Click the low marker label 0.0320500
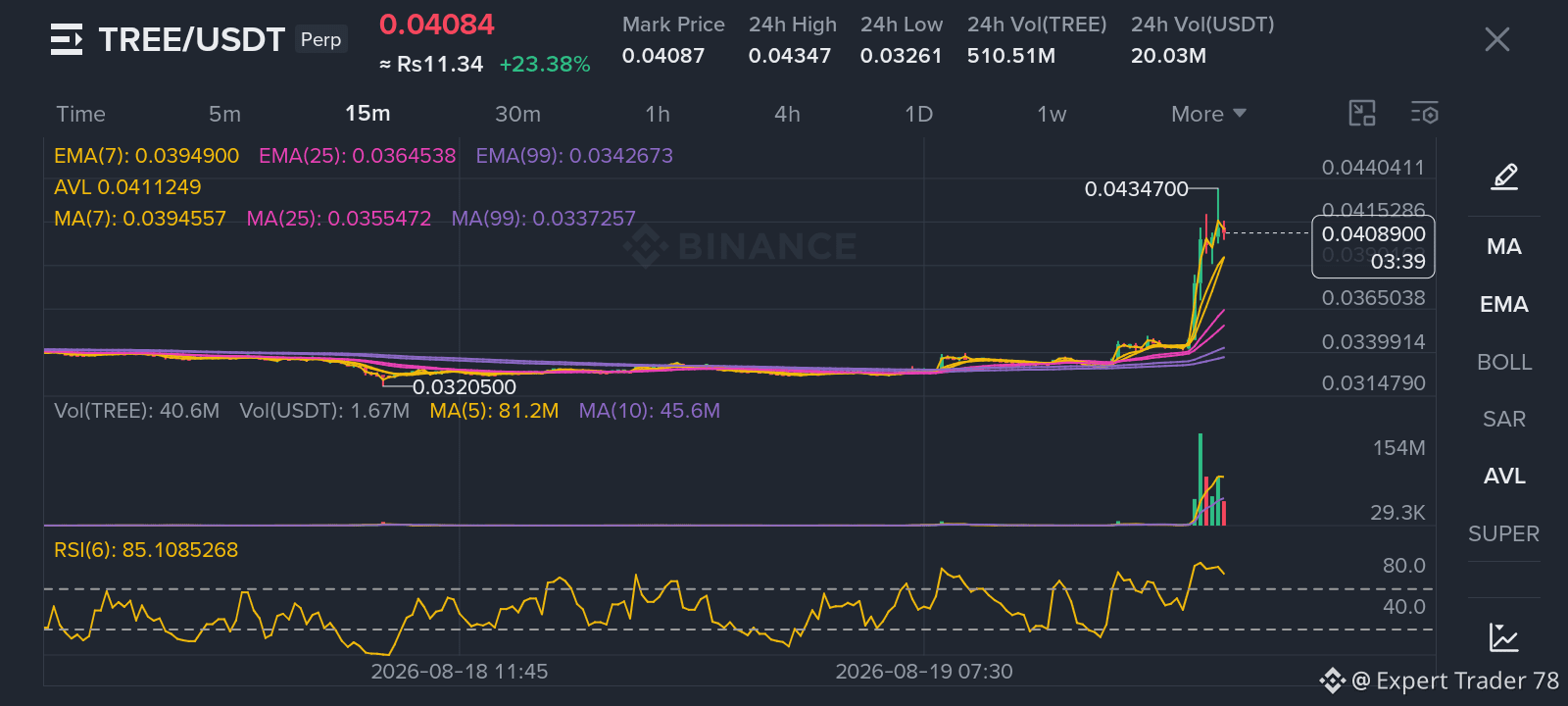Image resolution: width=1568 pixels, height=706 pixels. coord(465,387)
